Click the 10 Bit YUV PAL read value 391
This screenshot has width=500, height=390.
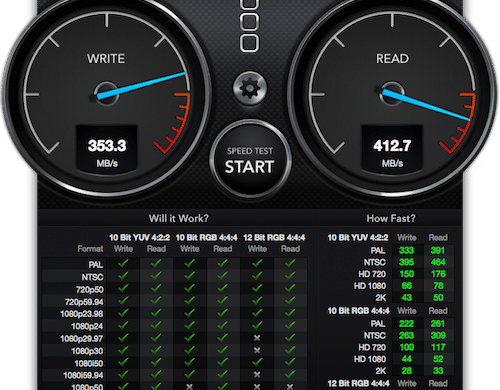(x=438, y=250)
